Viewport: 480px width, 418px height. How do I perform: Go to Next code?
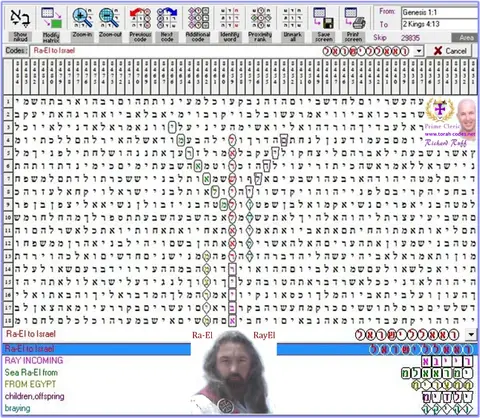tap(167, 18)
